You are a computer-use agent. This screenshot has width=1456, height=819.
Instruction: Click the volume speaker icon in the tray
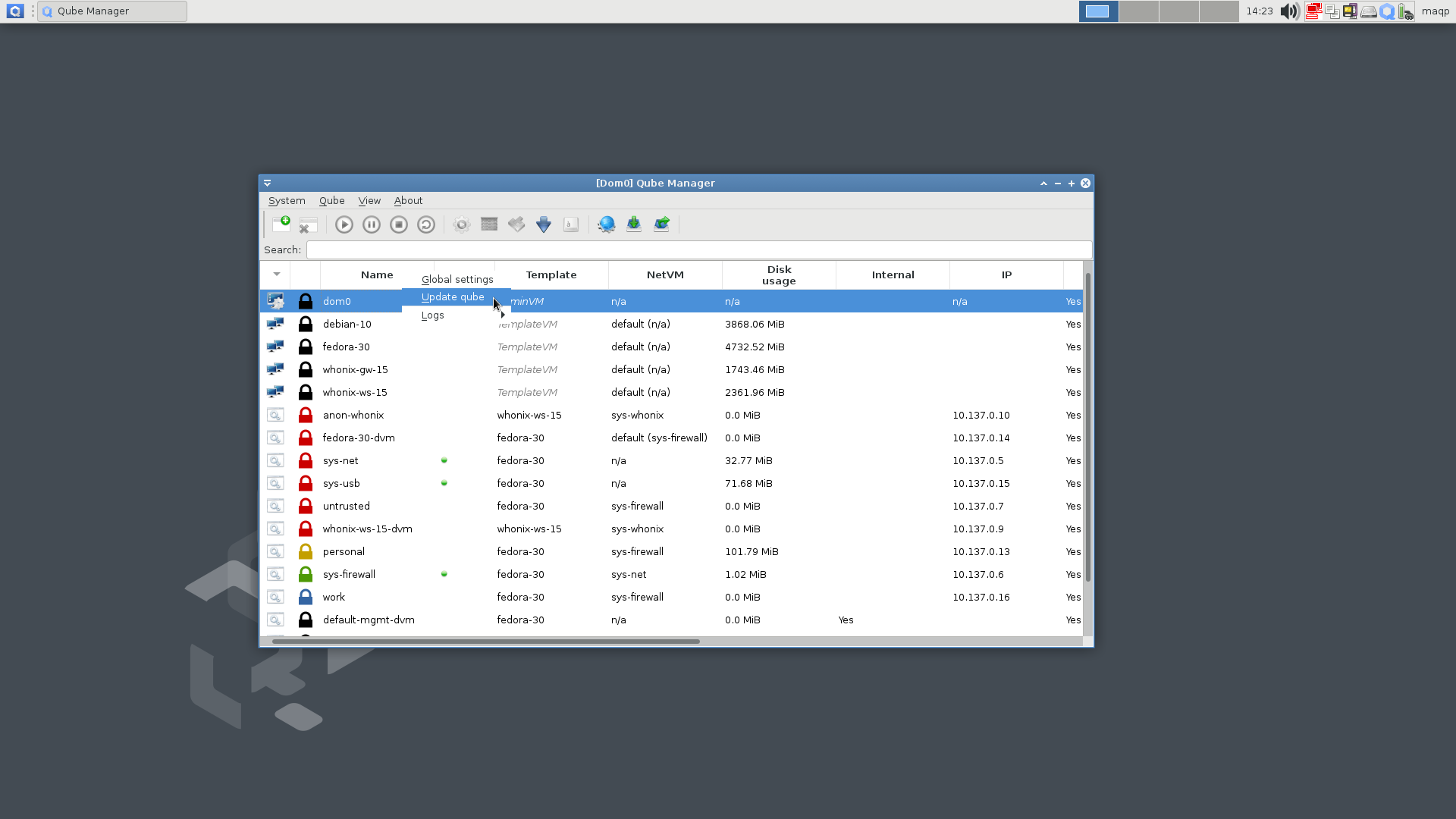(1289, 11)
